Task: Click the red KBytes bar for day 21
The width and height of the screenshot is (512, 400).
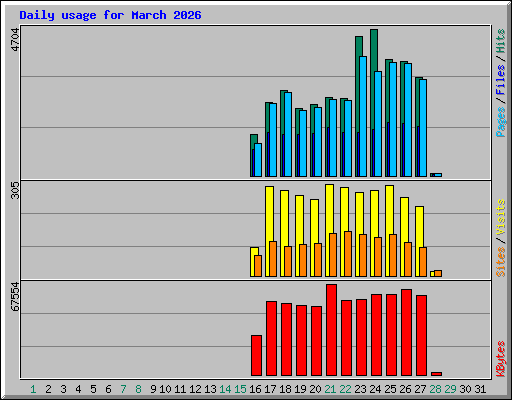Action: point(331,330)
